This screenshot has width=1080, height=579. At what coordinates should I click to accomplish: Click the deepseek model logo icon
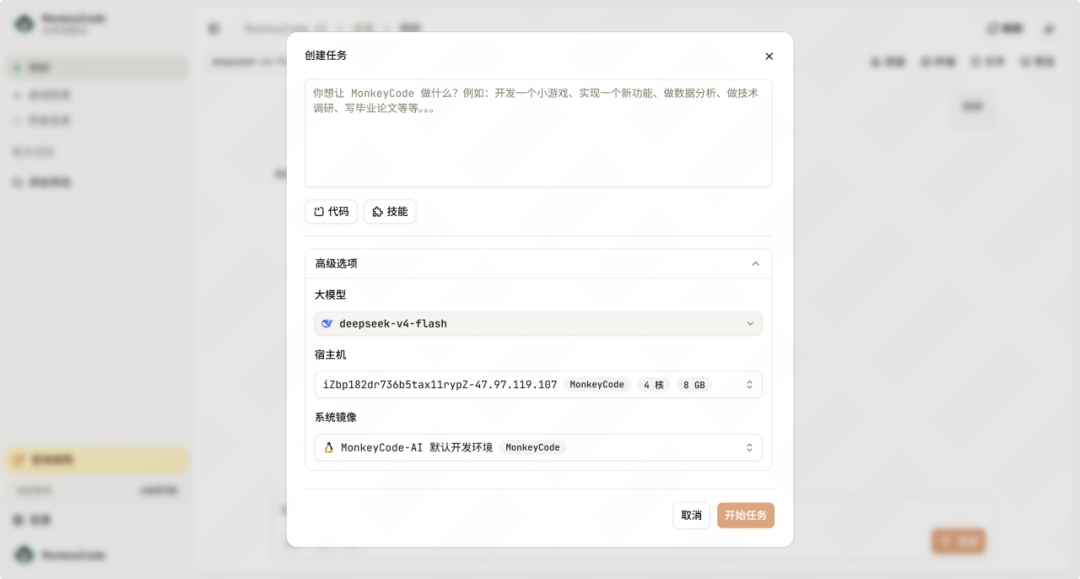(x=327, y=324)
